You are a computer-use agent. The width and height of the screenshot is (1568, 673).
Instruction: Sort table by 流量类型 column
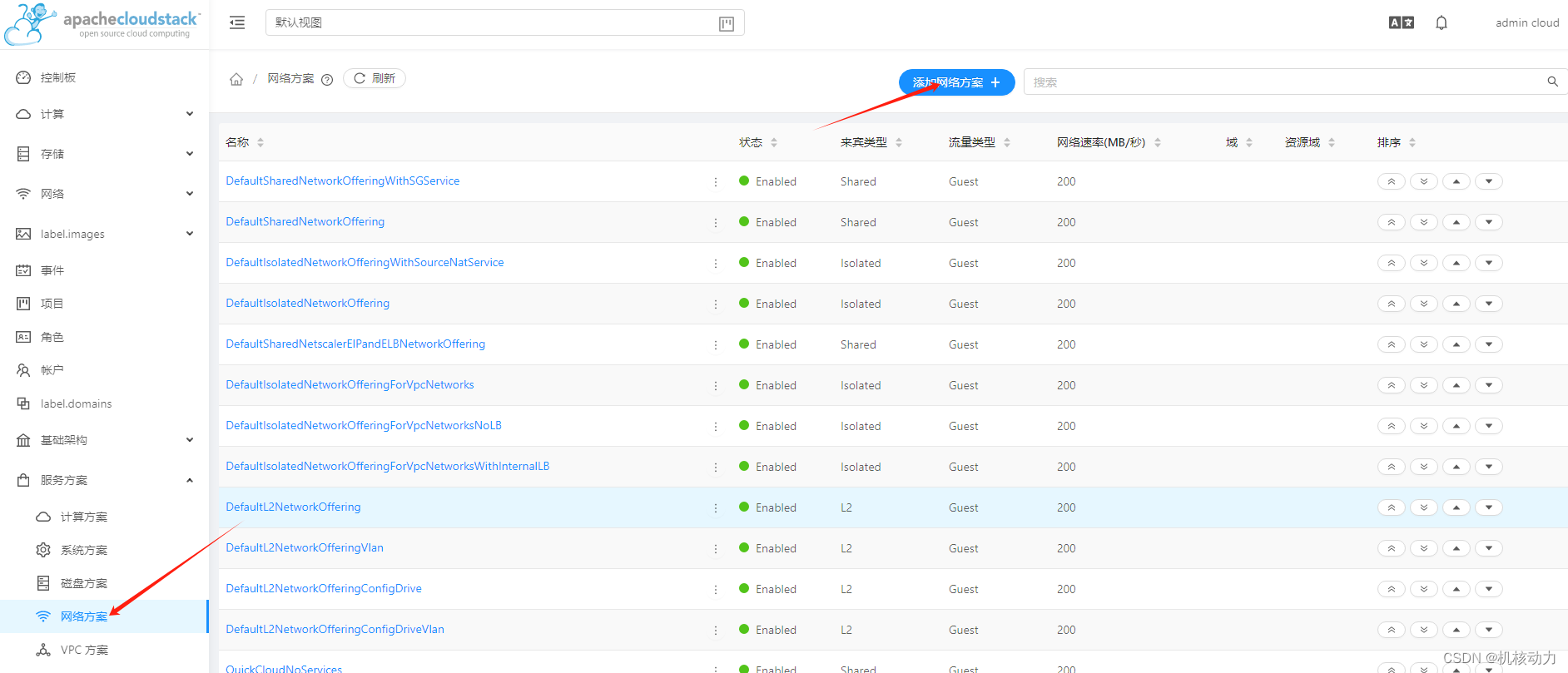pos(1007,142)
